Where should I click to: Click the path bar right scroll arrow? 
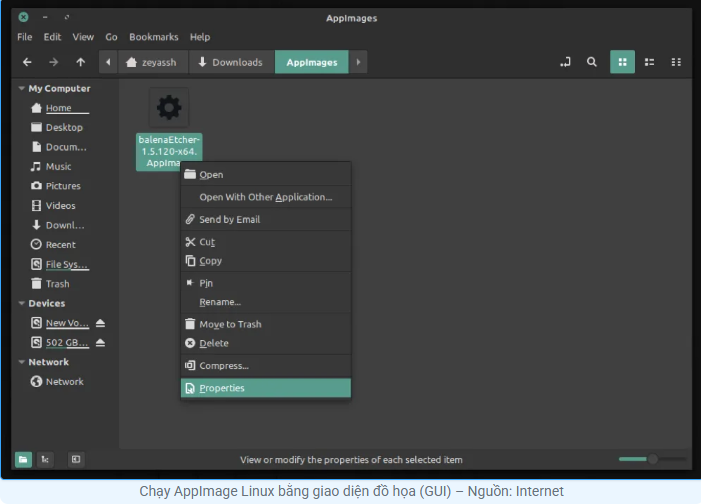point(358,62)
